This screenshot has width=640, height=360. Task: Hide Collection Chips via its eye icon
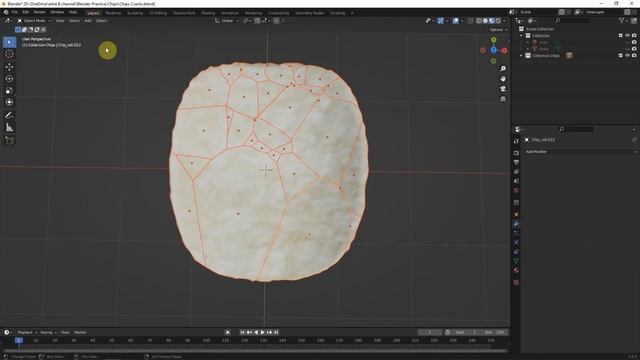click(627, 56)
